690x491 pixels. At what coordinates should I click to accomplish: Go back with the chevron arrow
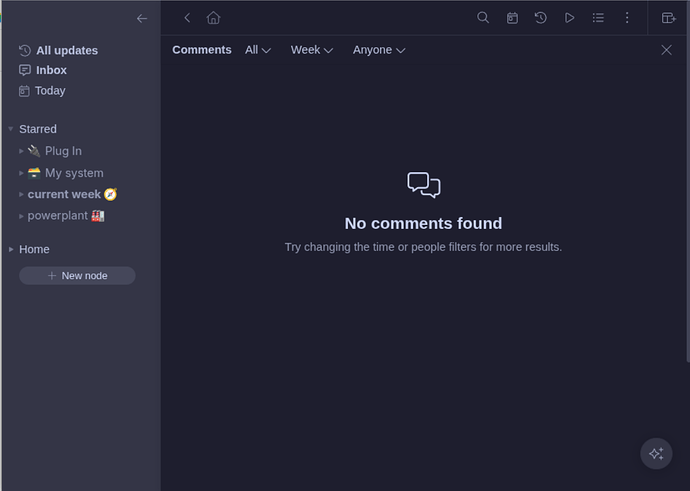[187, 18]
